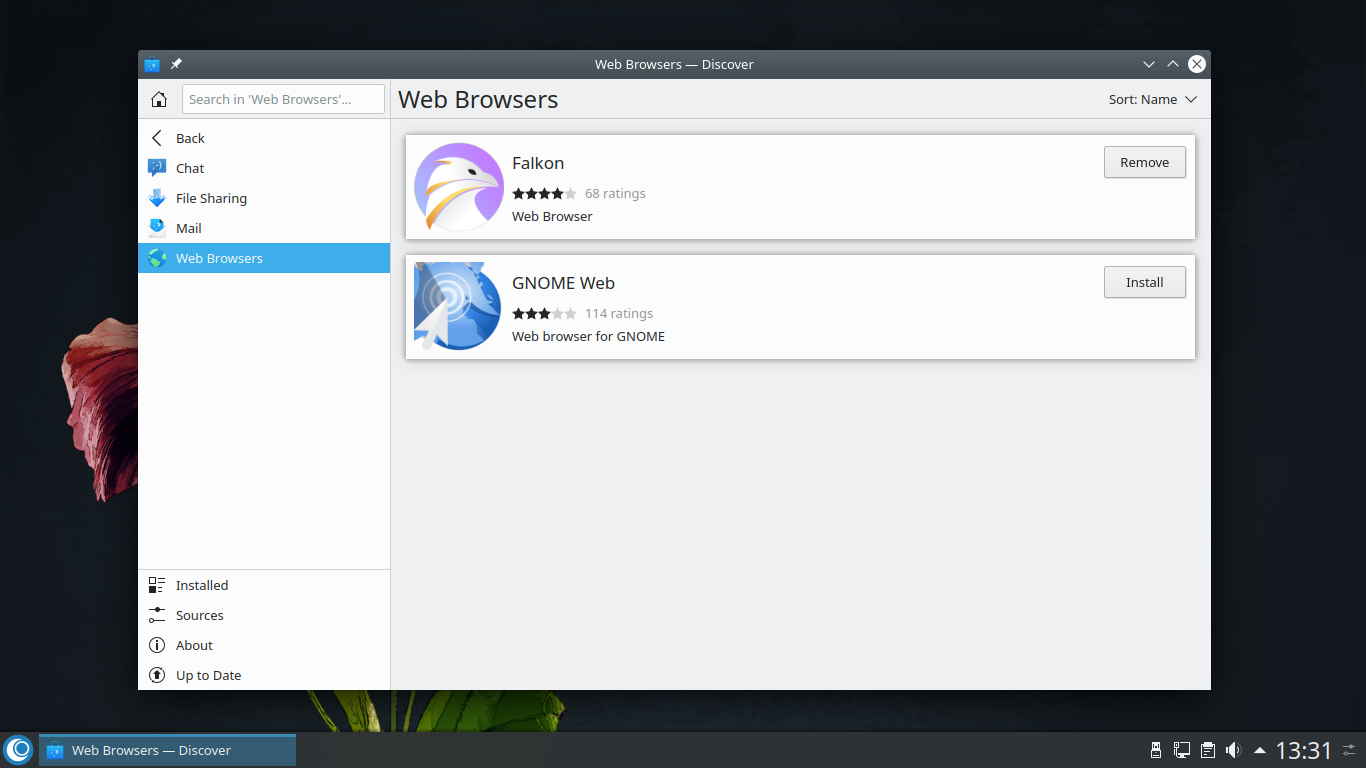
Task: Click the Up to Date arrow icon
Action: 157,675
